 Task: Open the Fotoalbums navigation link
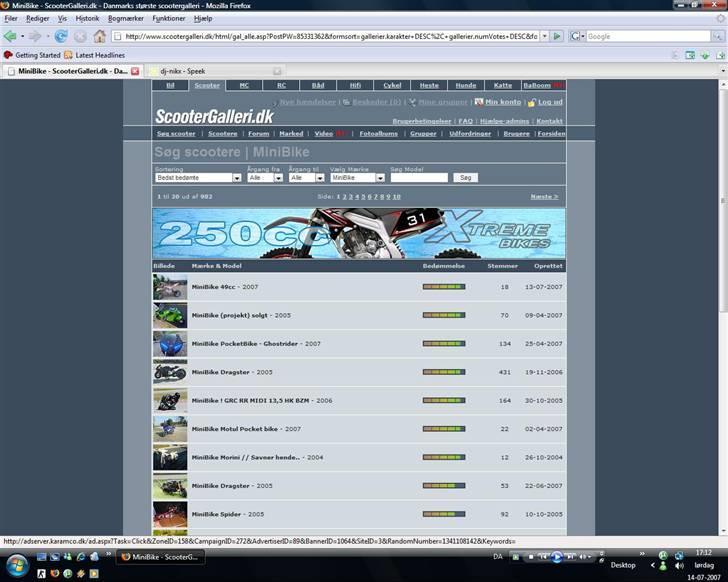tap(378, 134)
